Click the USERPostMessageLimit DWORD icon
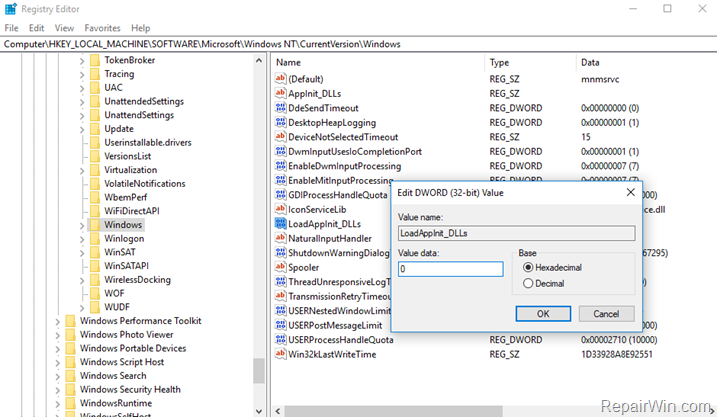 tap(280, 325)
